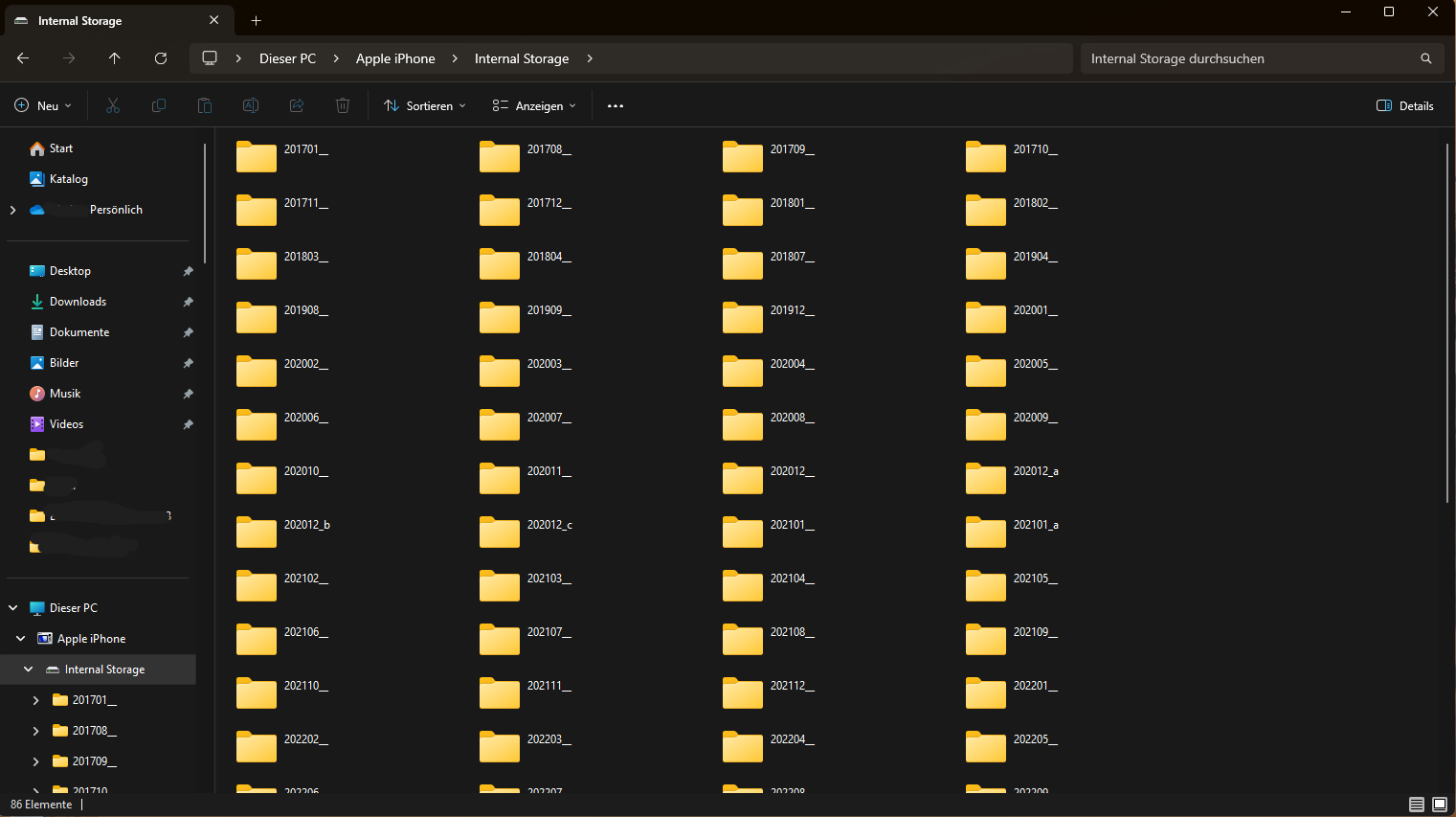
Task: Switch to large thumbnails view in status bar
Action: pos(1440,805)
